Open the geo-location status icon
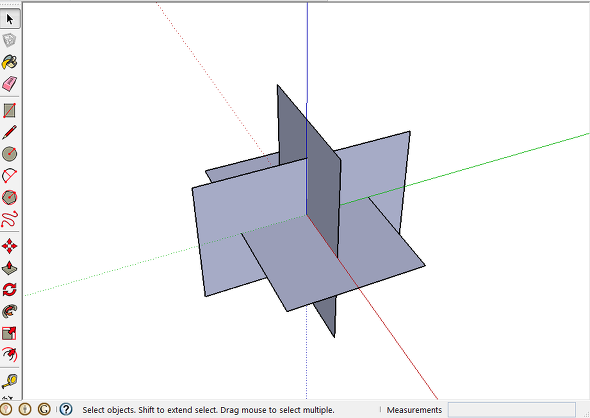 [5, 409]
